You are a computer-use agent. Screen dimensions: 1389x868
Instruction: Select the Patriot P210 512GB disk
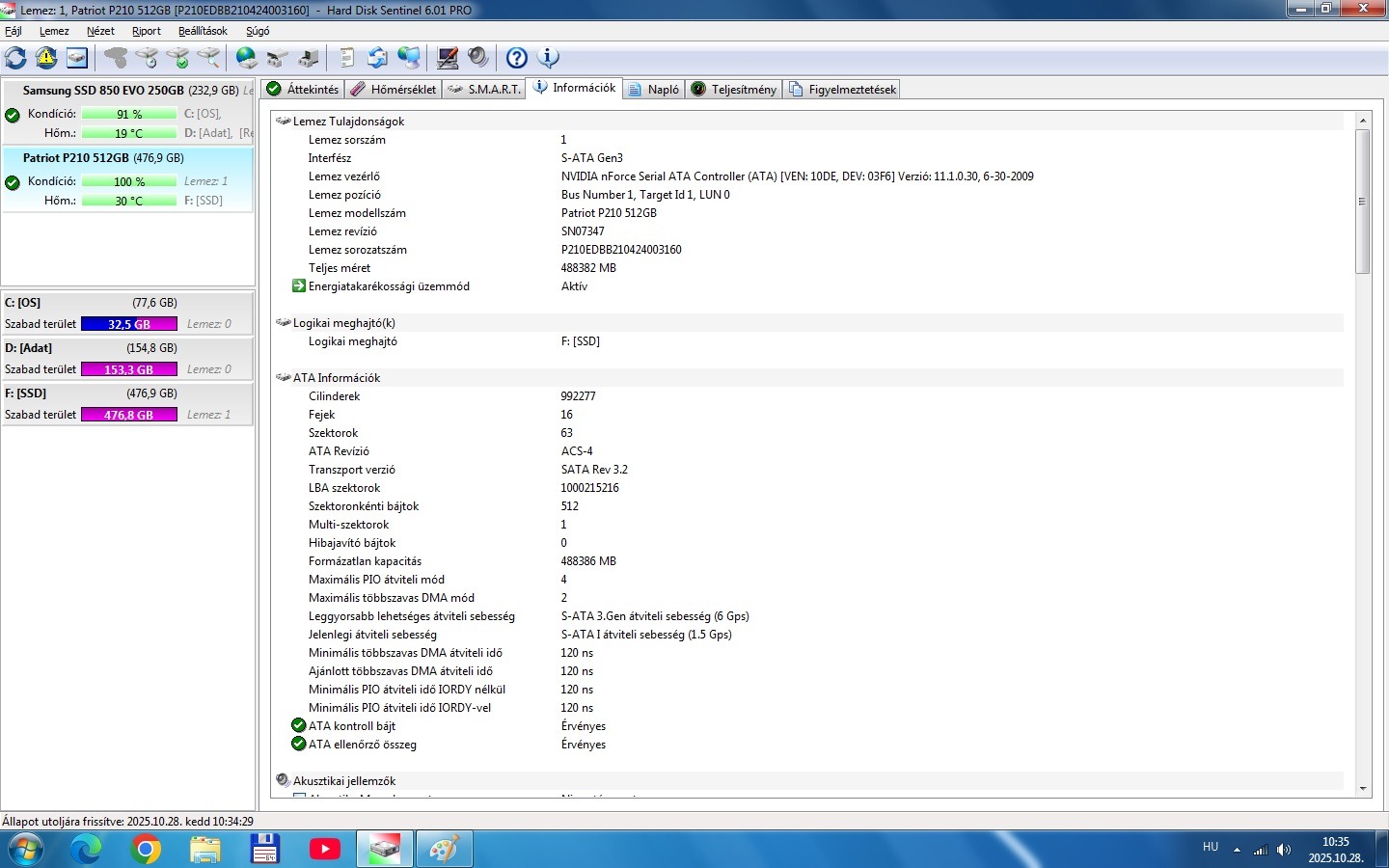tap(128, 179)
